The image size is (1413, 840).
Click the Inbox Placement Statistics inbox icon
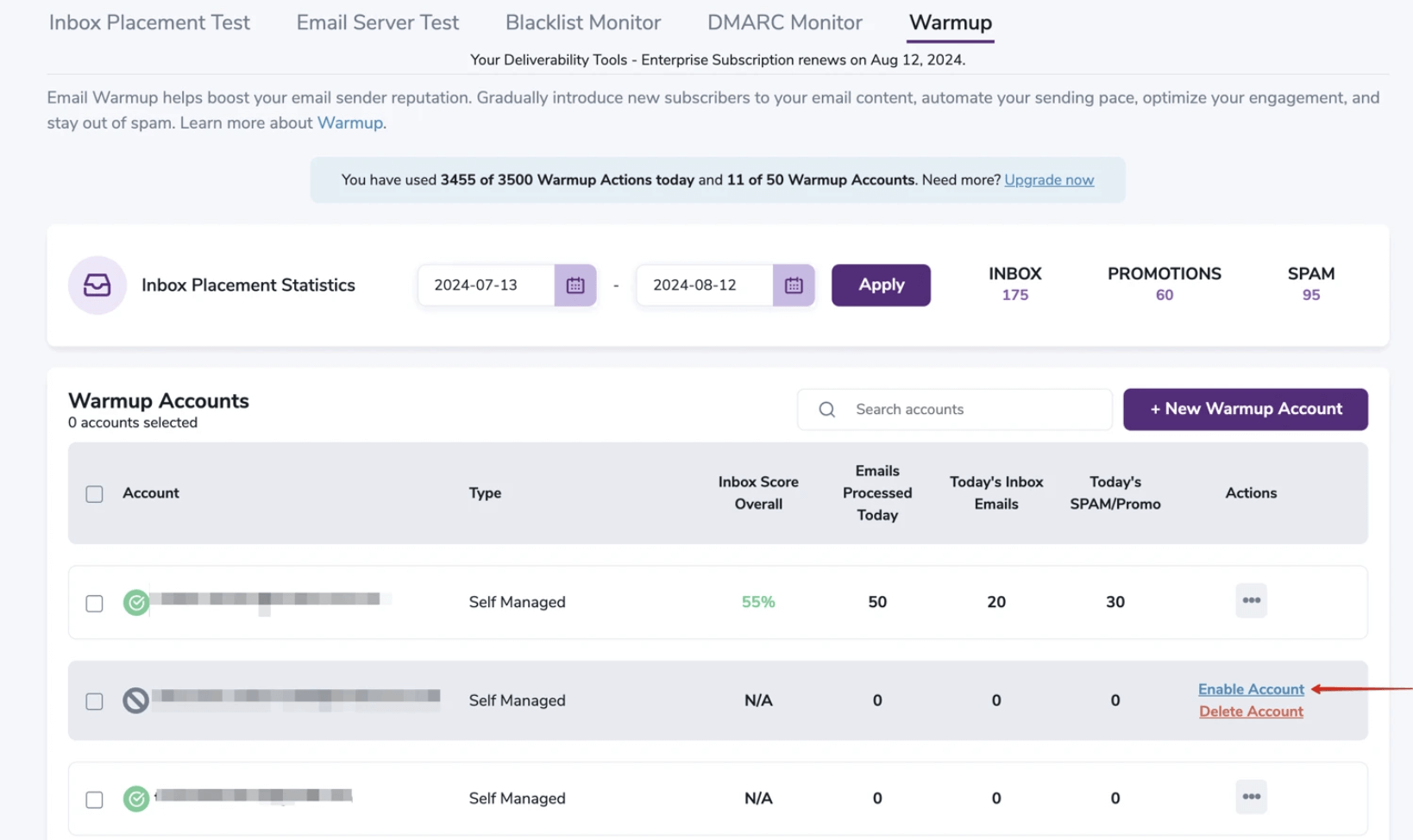click(x=97, y=285)
